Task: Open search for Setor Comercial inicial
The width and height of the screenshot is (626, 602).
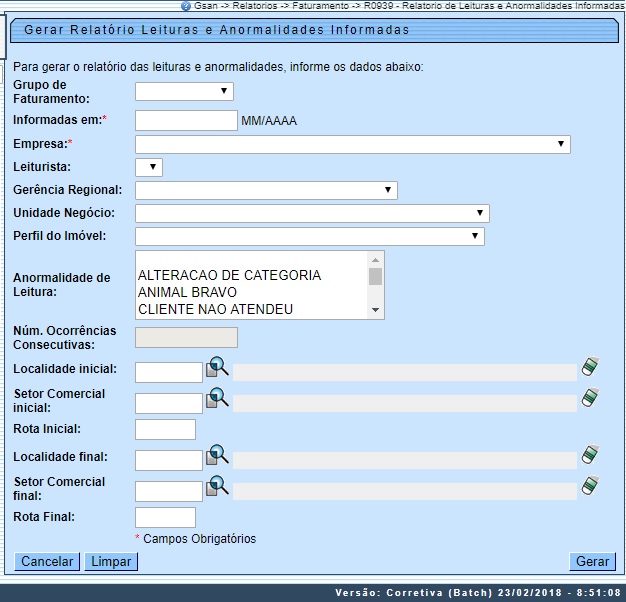Action: (217, 399)
